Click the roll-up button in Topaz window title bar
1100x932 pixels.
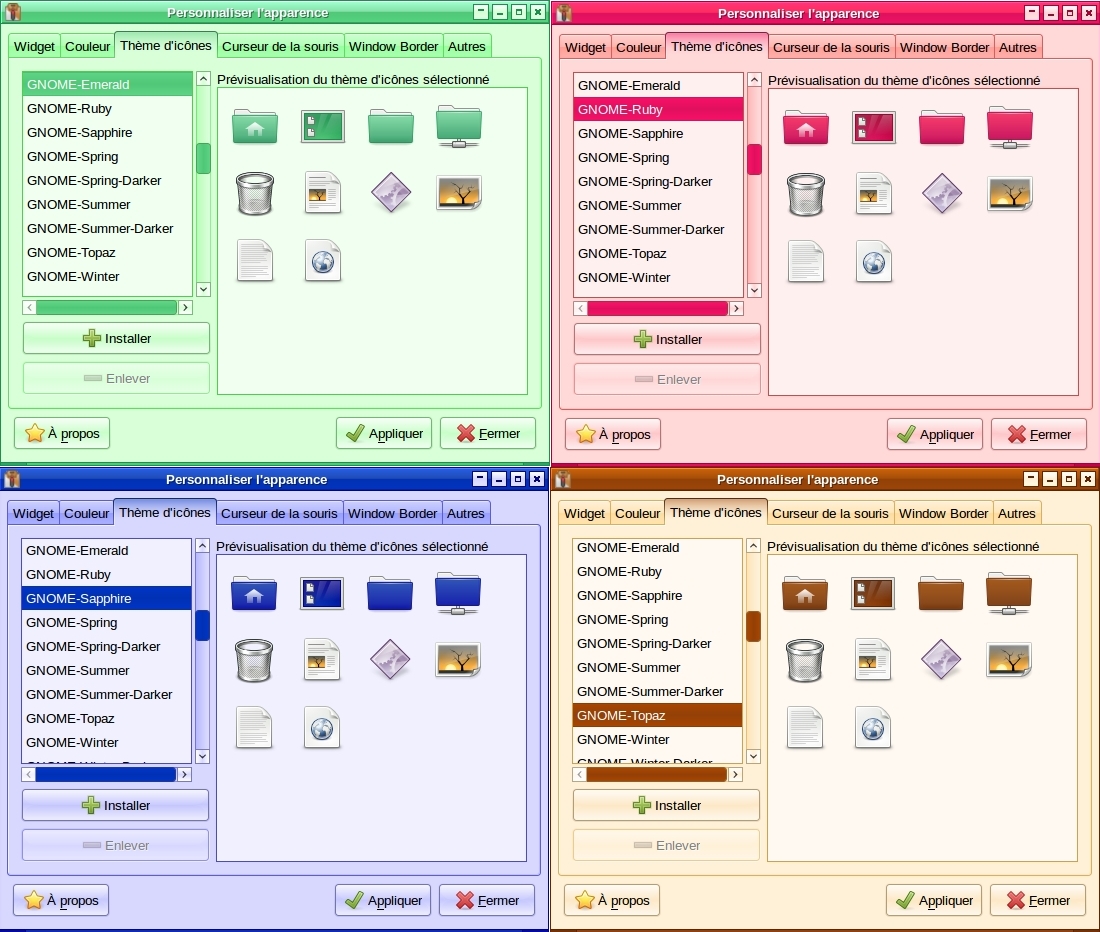(1031, 479)
